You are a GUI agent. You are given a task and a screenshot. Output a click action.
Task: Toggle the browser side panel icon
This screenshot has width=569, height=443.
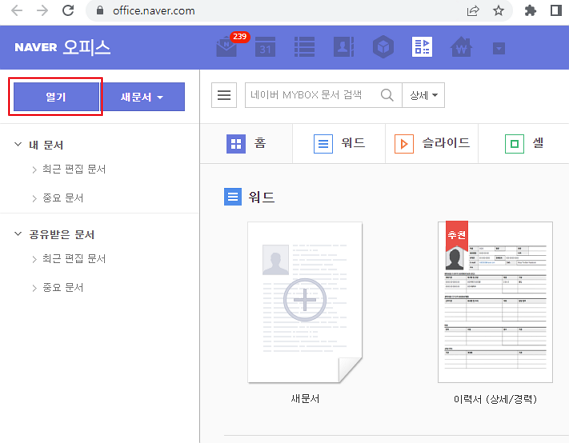coord(556,11)
